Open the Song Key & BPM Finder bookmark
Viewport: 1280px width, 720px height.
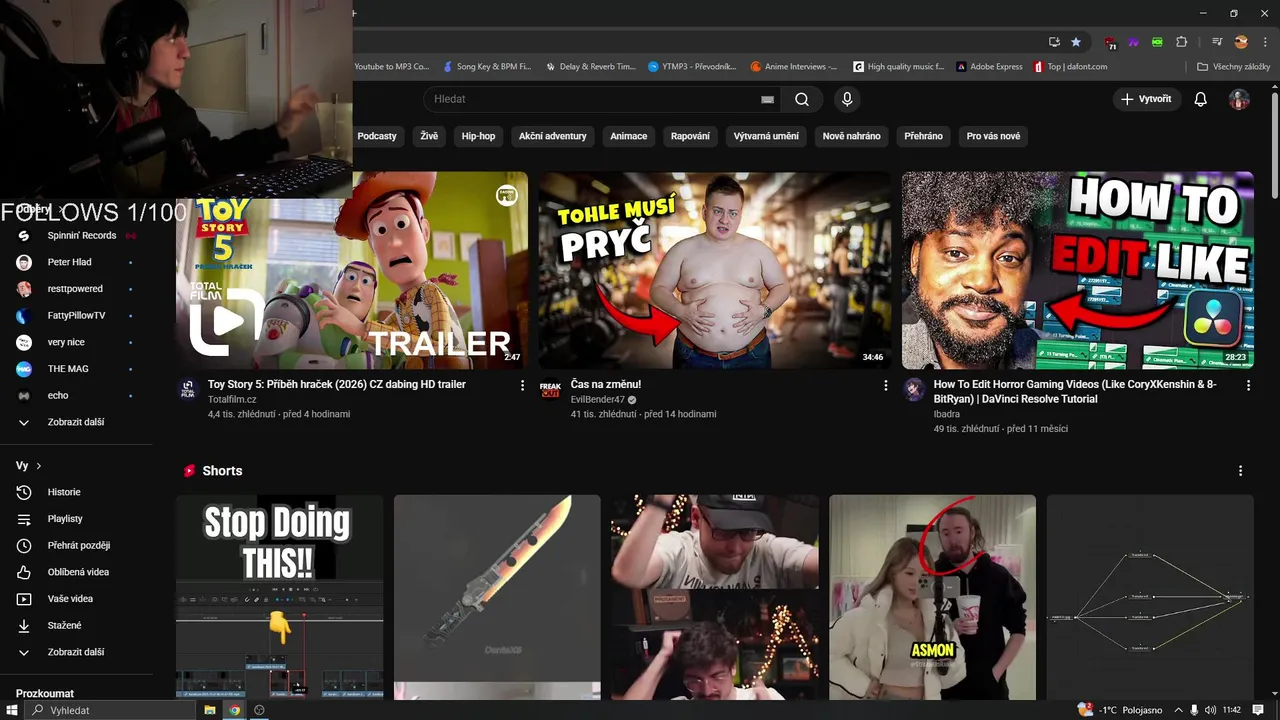(x=487, y=67)
